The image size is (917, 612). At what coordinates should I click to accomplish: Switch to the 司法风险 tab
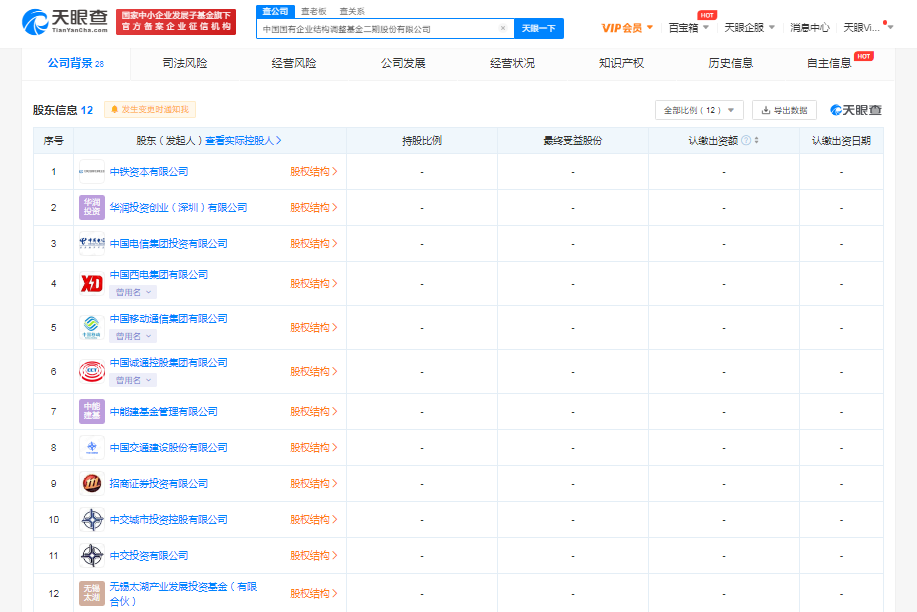[x=185, y=63]
